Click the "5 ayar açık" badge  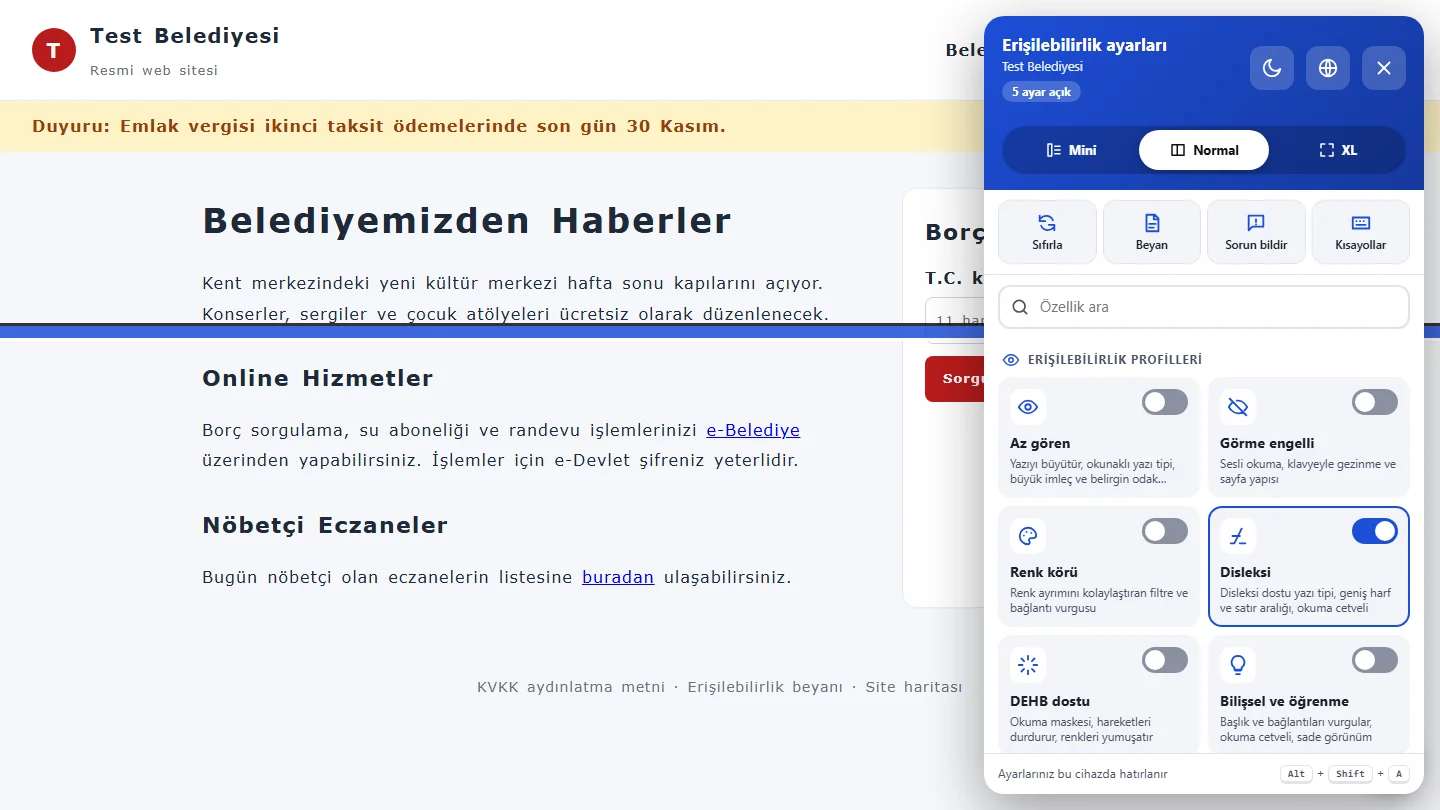coord(1041,92)
